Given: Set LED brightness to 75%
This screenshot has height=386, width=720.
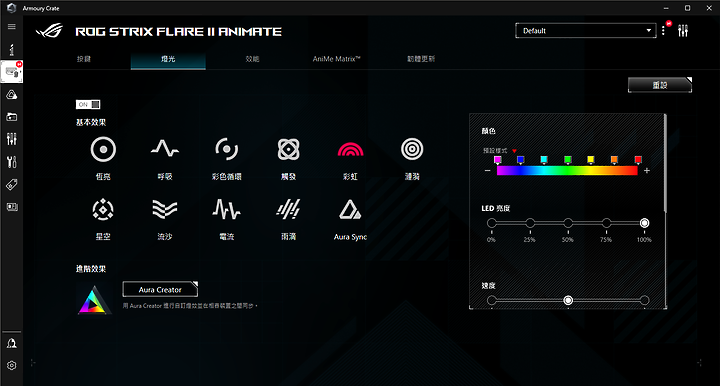Looking at the screenshot, I should point(607,223).
